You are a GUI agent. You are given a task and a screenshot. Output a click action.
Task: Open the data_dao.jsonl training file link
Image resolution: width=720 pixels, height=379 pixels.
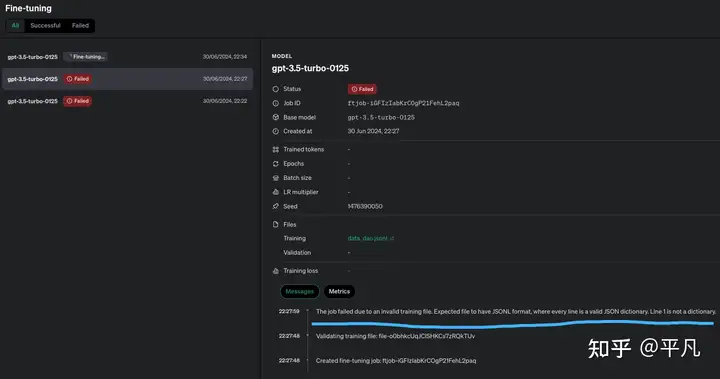click(367, 238)
